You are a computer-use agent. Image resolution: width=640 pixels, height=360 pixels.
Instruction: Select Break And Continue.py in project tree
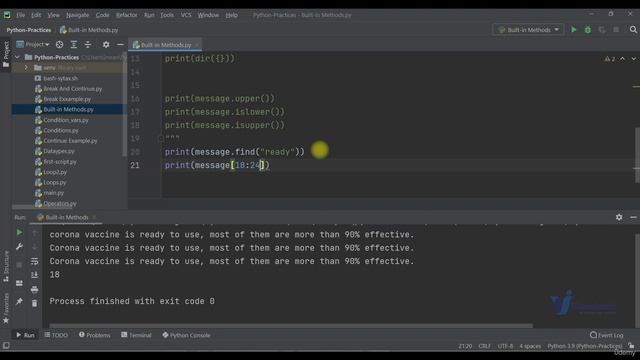coord(73,89)
